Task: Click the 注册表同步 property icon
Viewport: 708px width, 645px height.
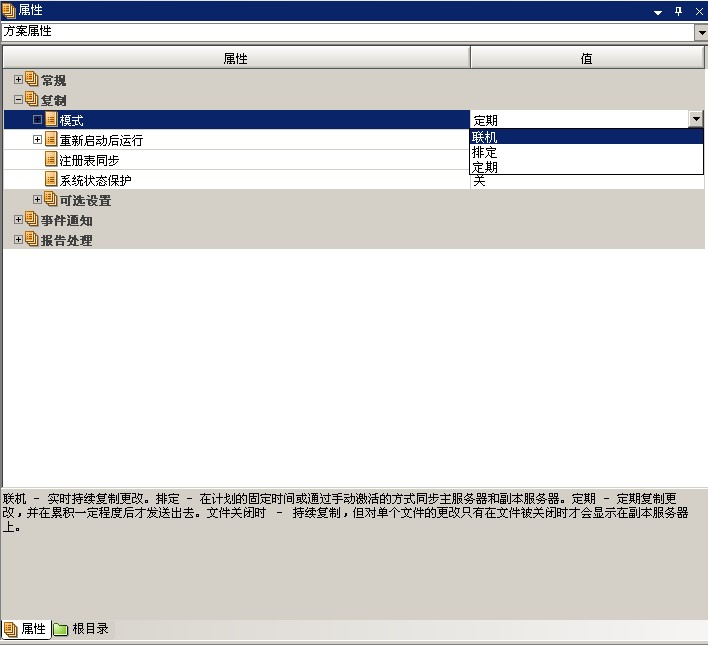Action: point(51,160)
